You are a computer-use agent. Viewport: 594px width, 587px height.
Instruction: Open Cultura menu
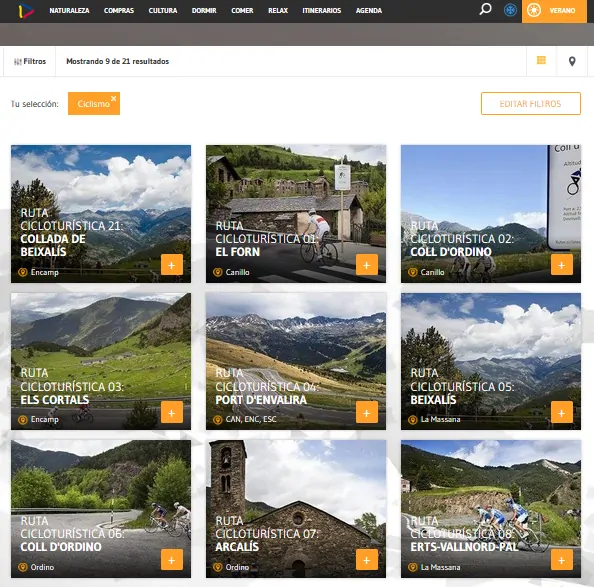(163, 11)
